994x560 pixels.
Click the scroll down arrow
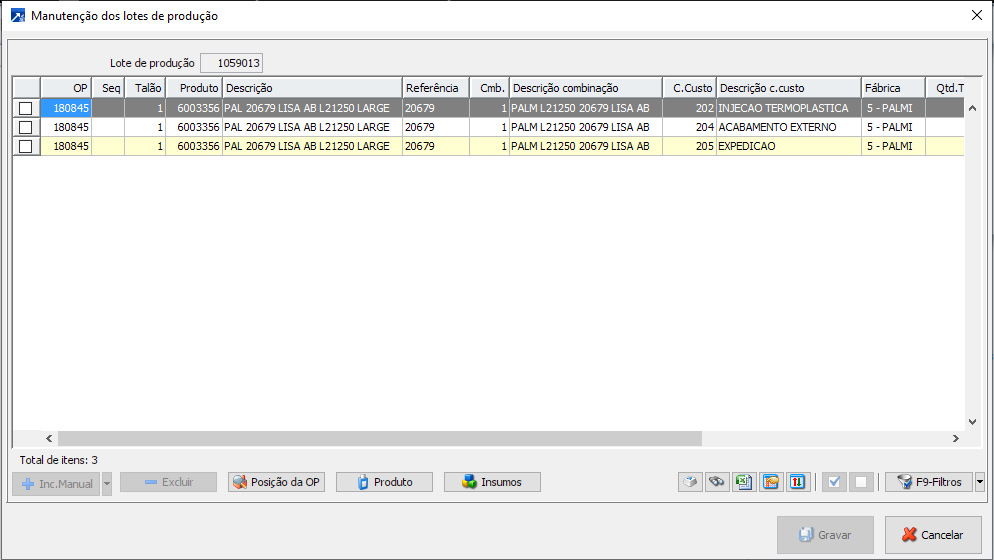click(972, 422)
